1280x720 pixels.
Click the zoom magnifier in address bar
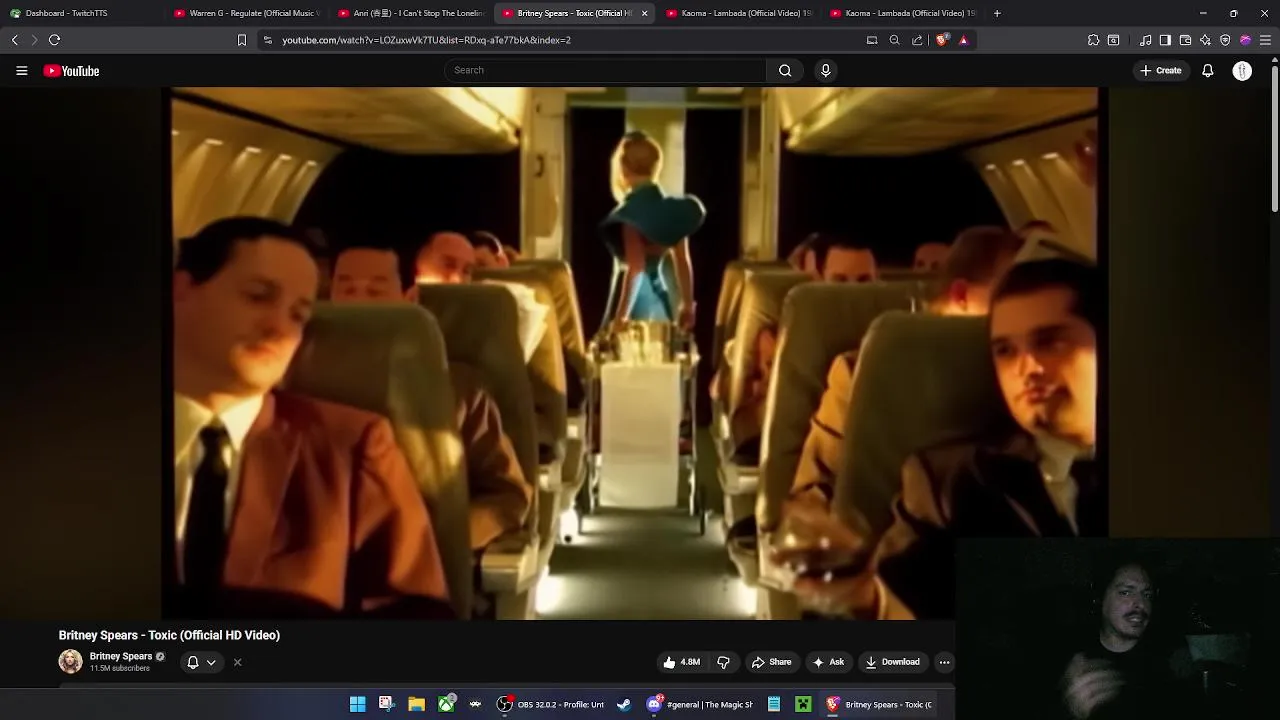[x=895, y=40]
